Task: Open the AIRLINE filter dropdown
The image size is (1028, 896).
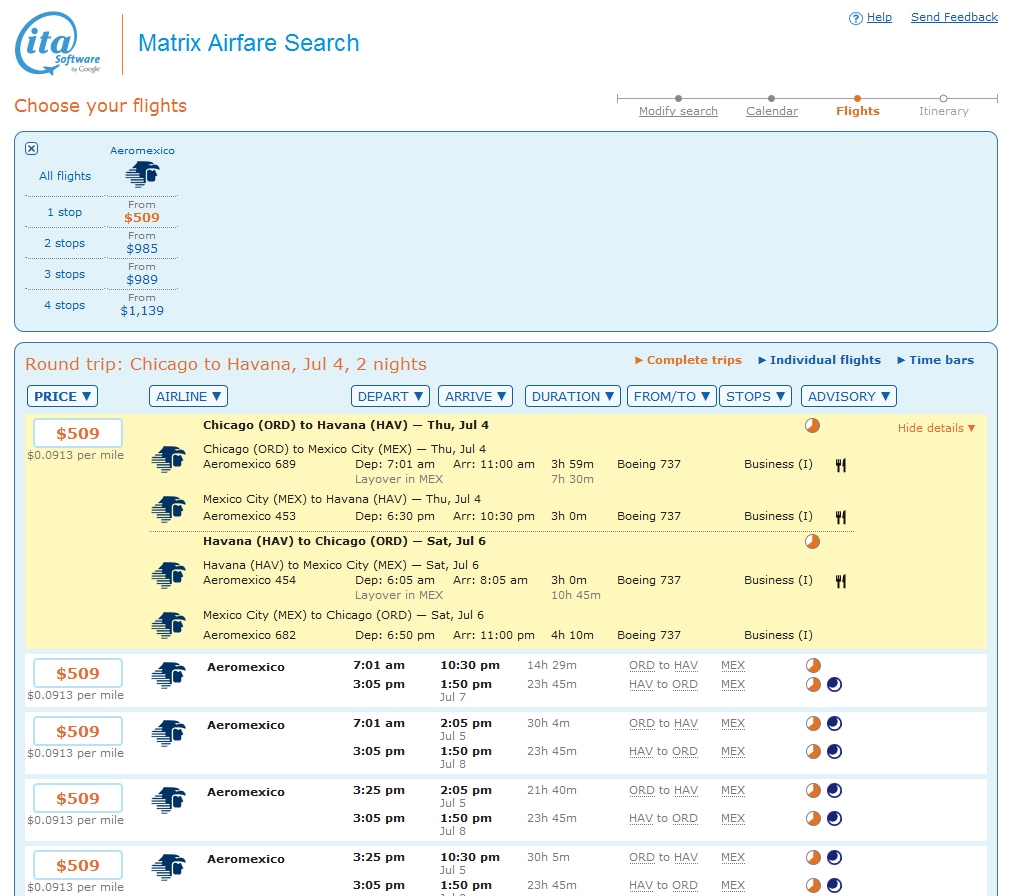Action: click(x=189, y=396)
